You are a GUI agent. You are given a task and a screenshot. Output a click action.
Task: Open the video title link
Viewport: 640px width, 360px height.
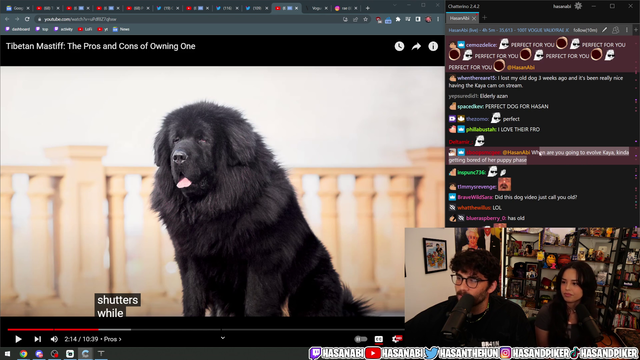coord(100,46)
